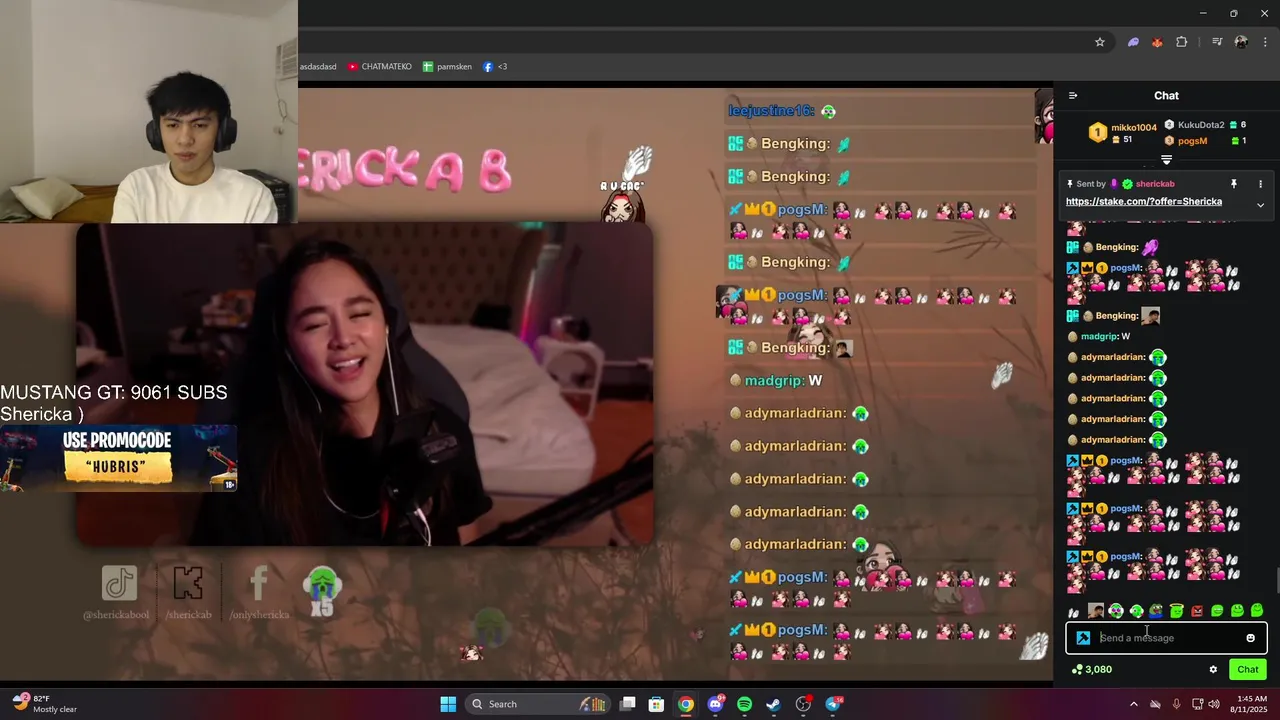Open the Chrome extensions puzzle menu

coord(1182,42)
